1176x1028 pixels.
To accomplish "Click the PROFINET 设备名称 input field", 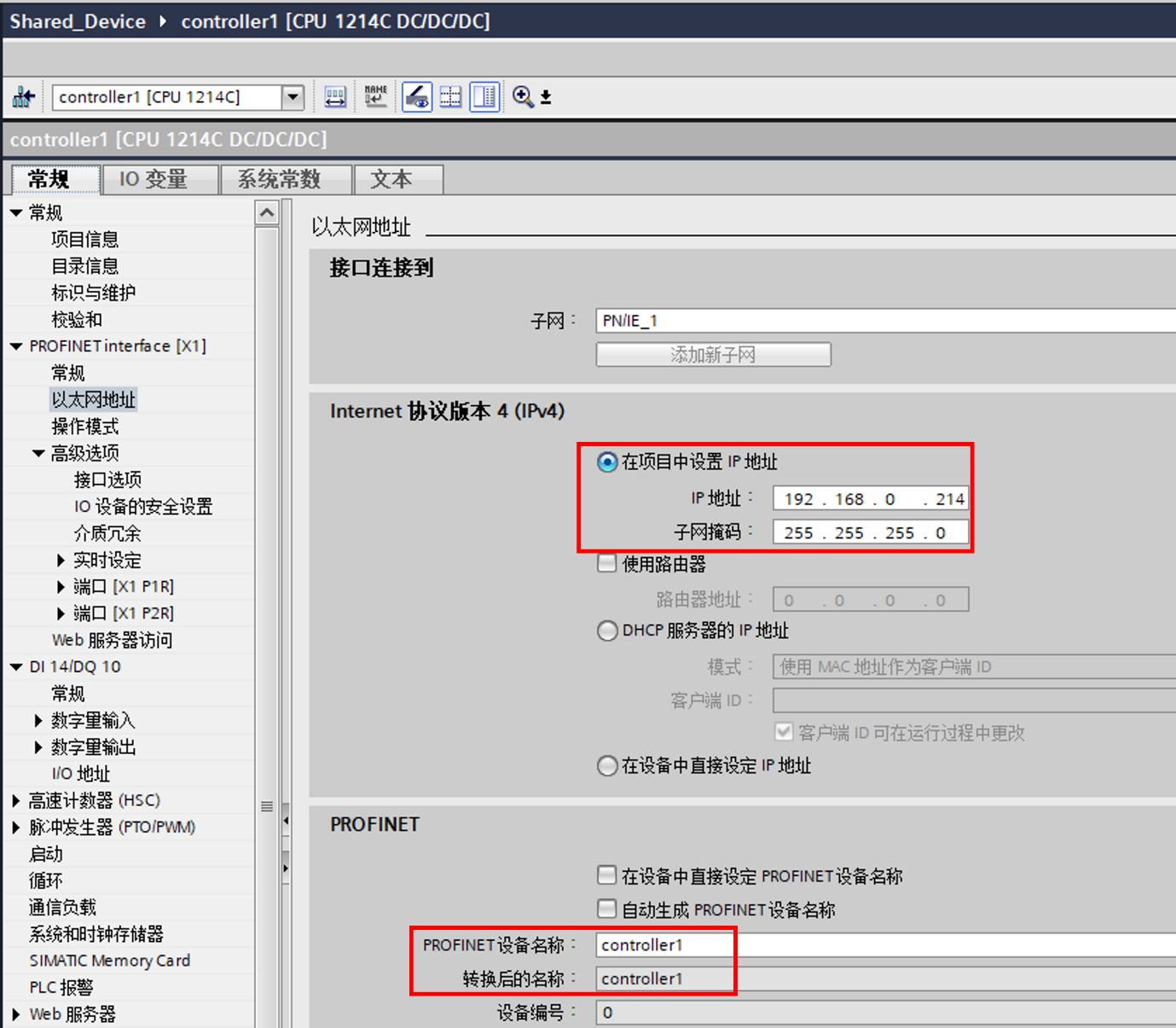I will 885,944.
